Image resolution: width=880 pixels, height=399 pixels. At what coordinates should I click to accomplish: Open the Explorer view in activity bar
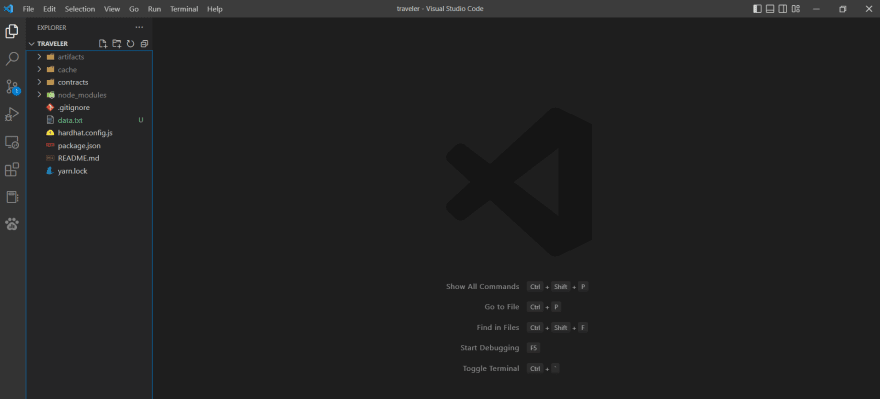(x=12, y=31)
